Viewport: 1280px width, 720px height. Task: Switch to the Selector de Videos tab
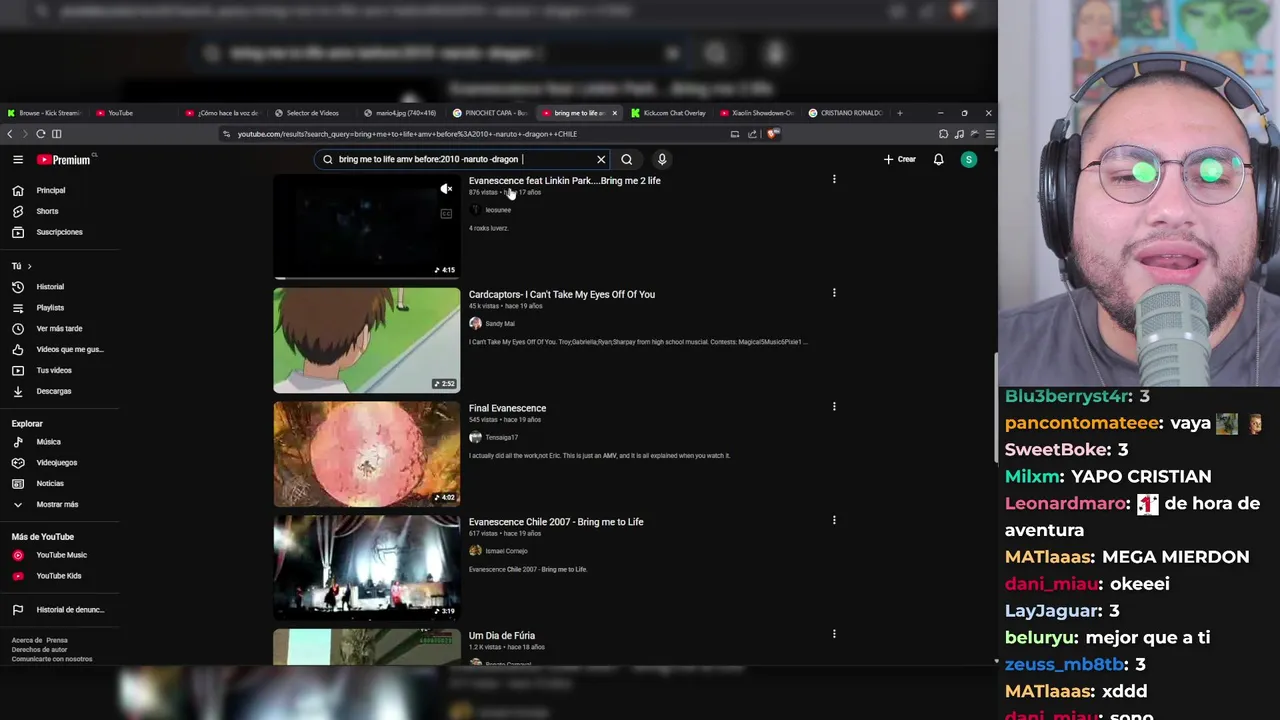click(312, 113)
